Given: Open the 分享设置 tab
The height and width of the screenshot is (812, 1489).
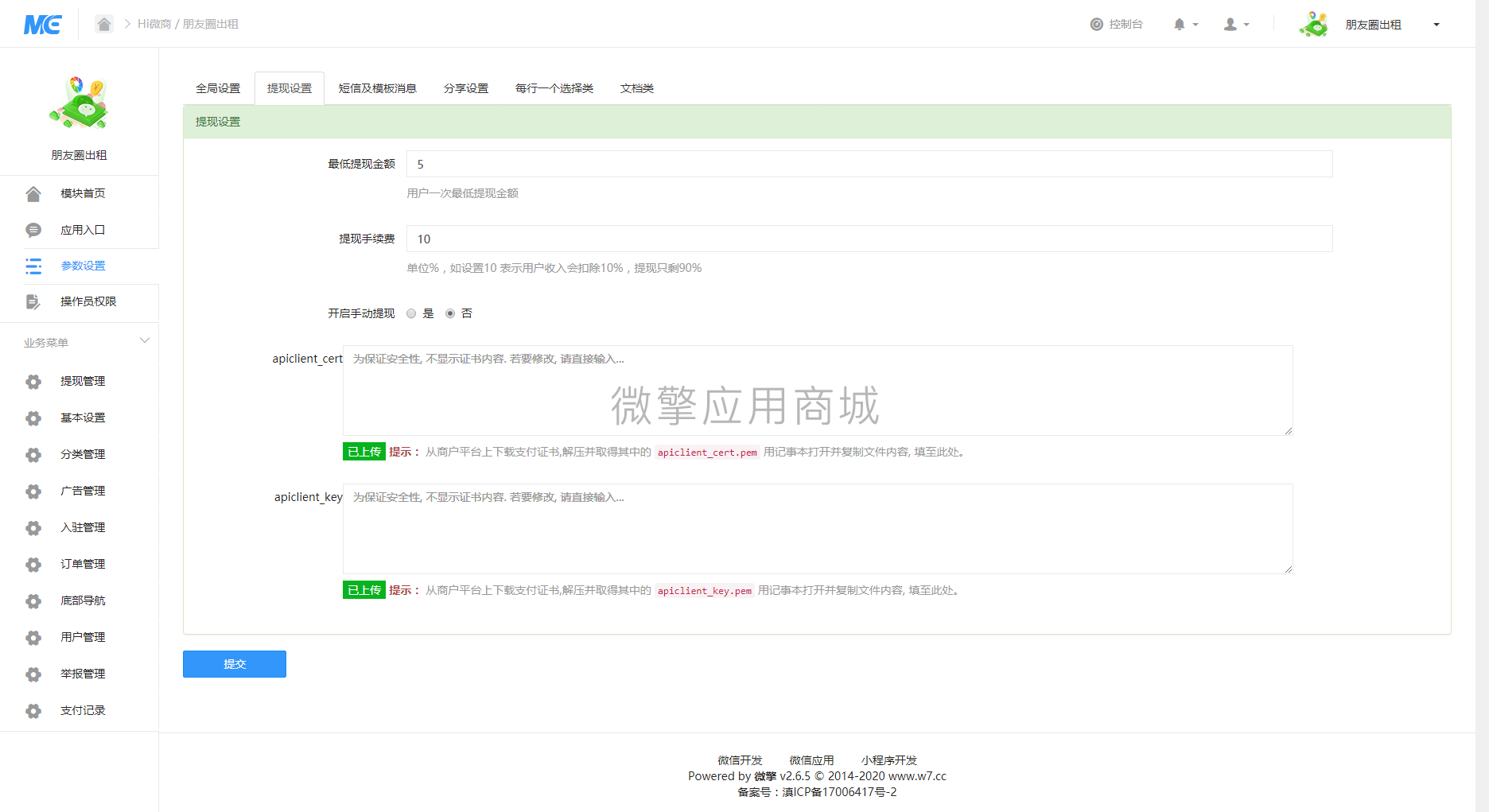Looking at the screenshot, I should click(x=466, y=88).
